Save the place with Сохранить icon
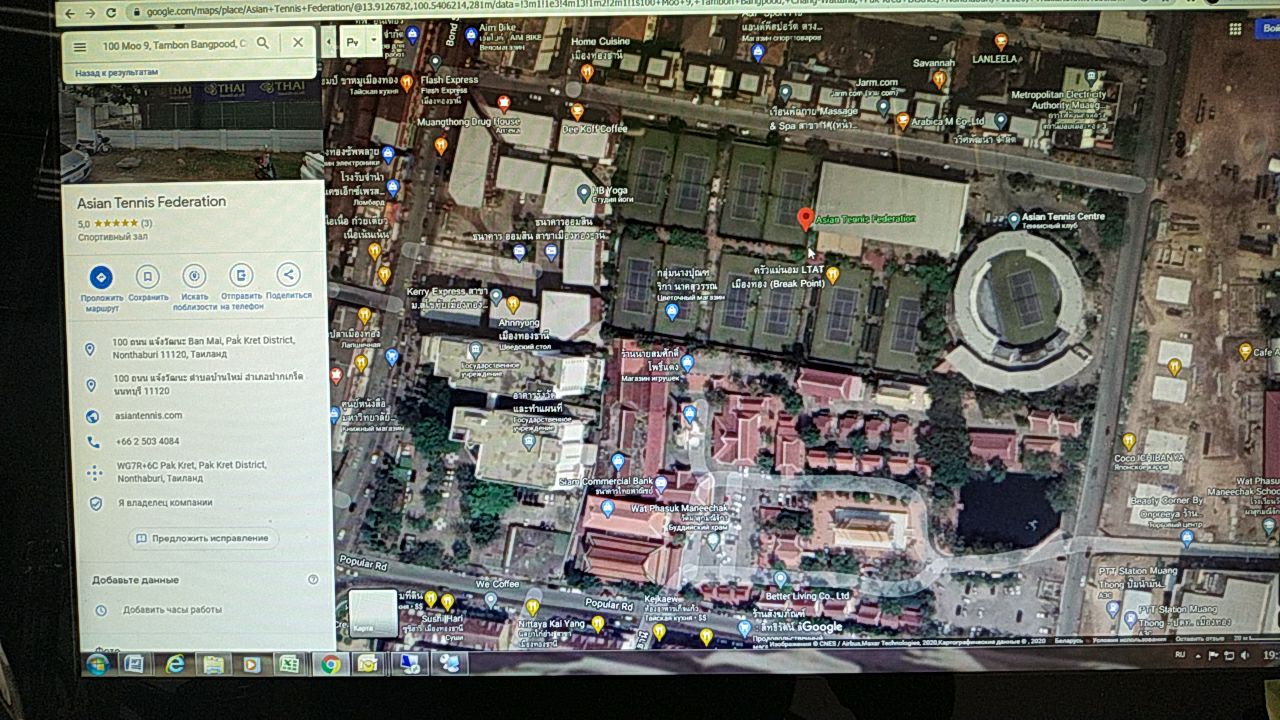Viewport: 1280px width, 720px height. tap(148, 276)
